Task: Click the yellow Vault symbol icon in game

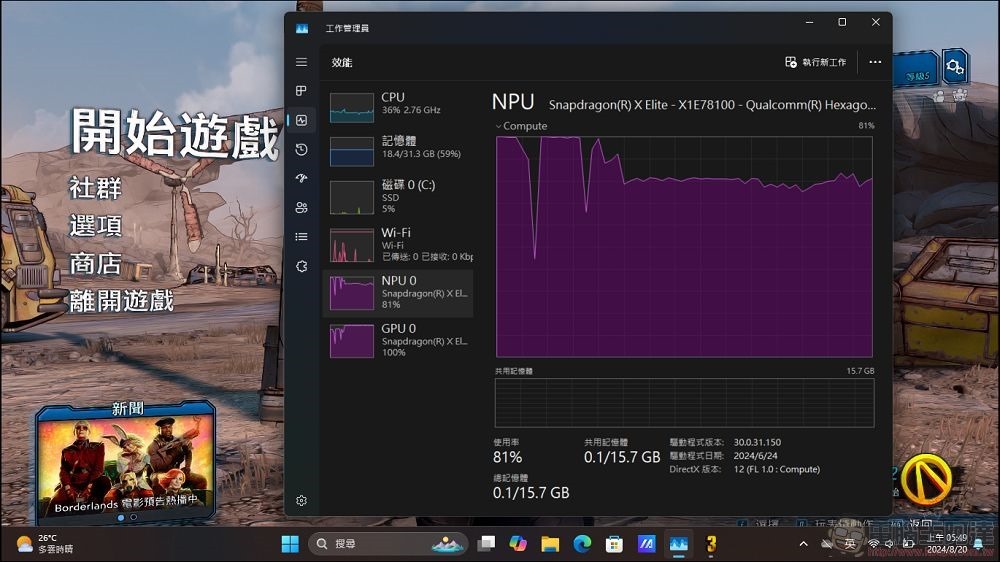Action: pos(926,478)
